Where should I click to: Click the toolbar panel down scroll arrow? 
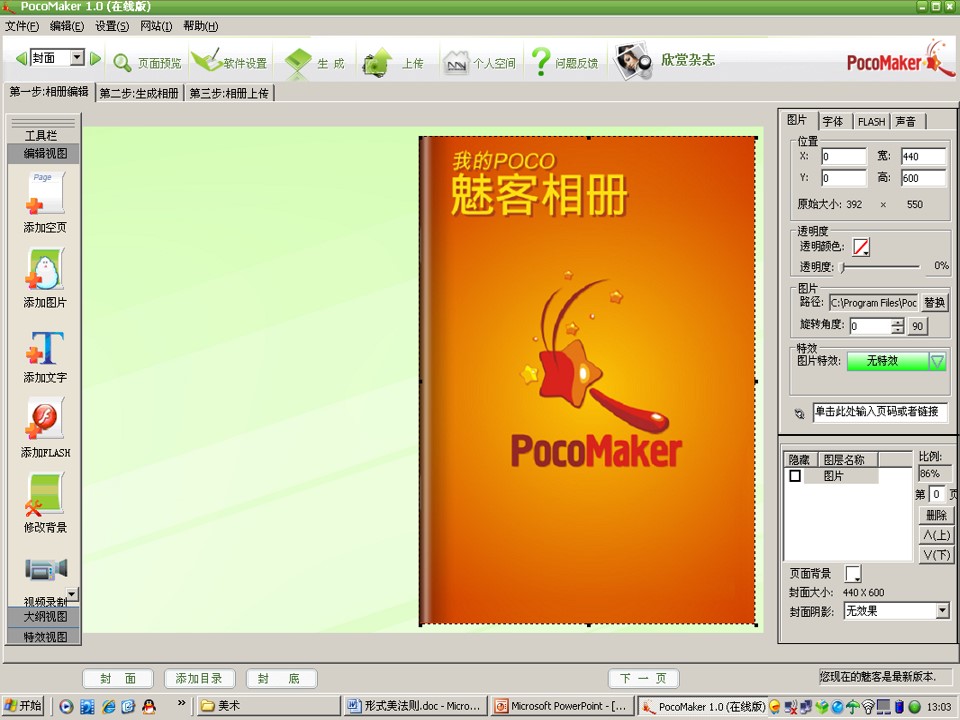(x=72, y=594)
